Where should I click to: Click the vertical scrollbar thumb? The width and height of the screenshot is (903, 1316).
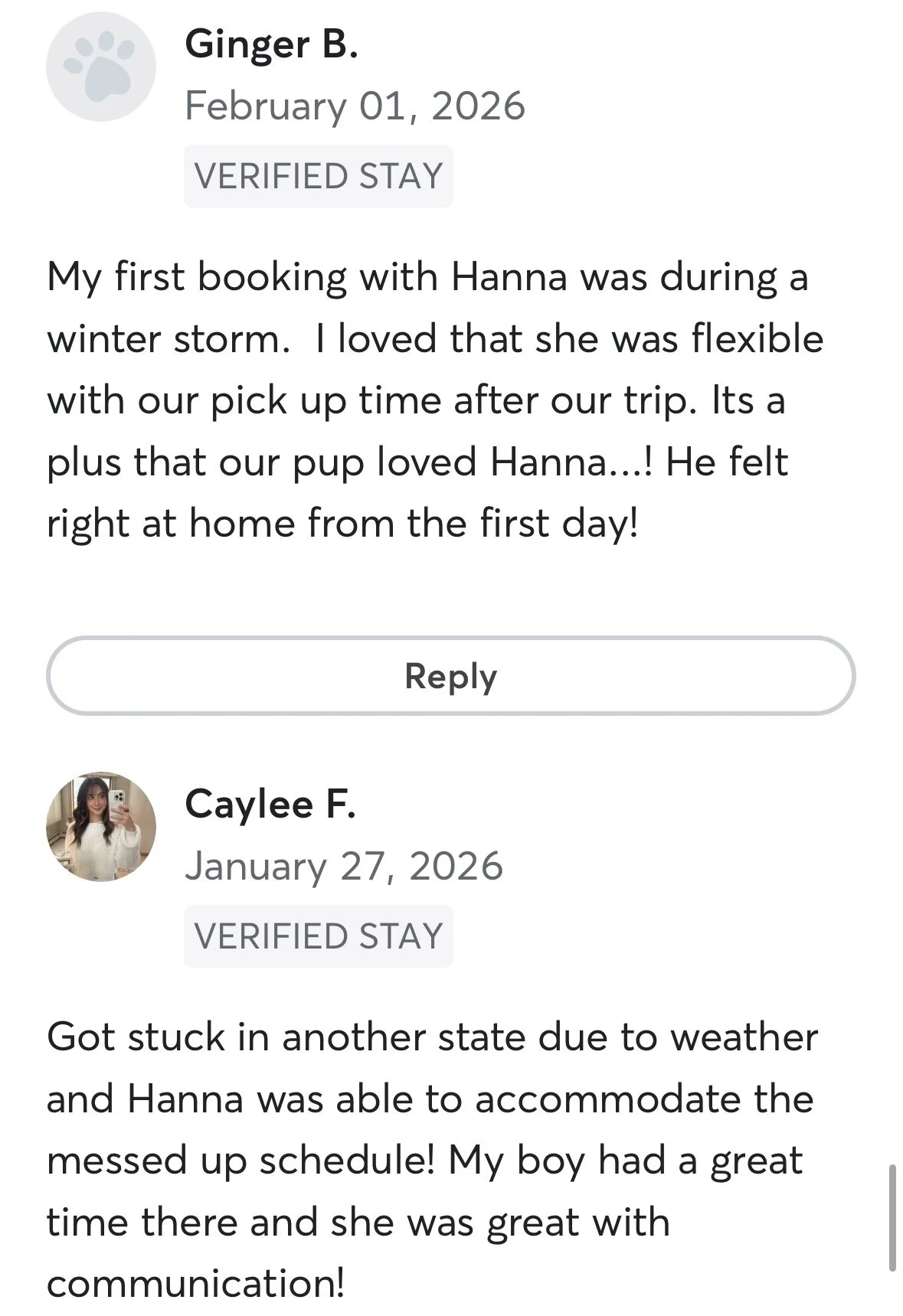[x=892, y=1218]
